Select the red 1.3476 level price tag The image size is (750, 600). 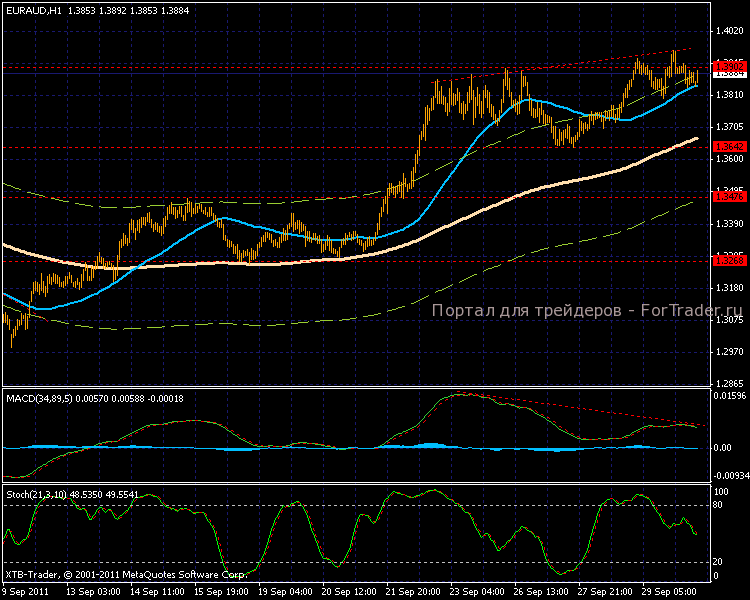729,197
